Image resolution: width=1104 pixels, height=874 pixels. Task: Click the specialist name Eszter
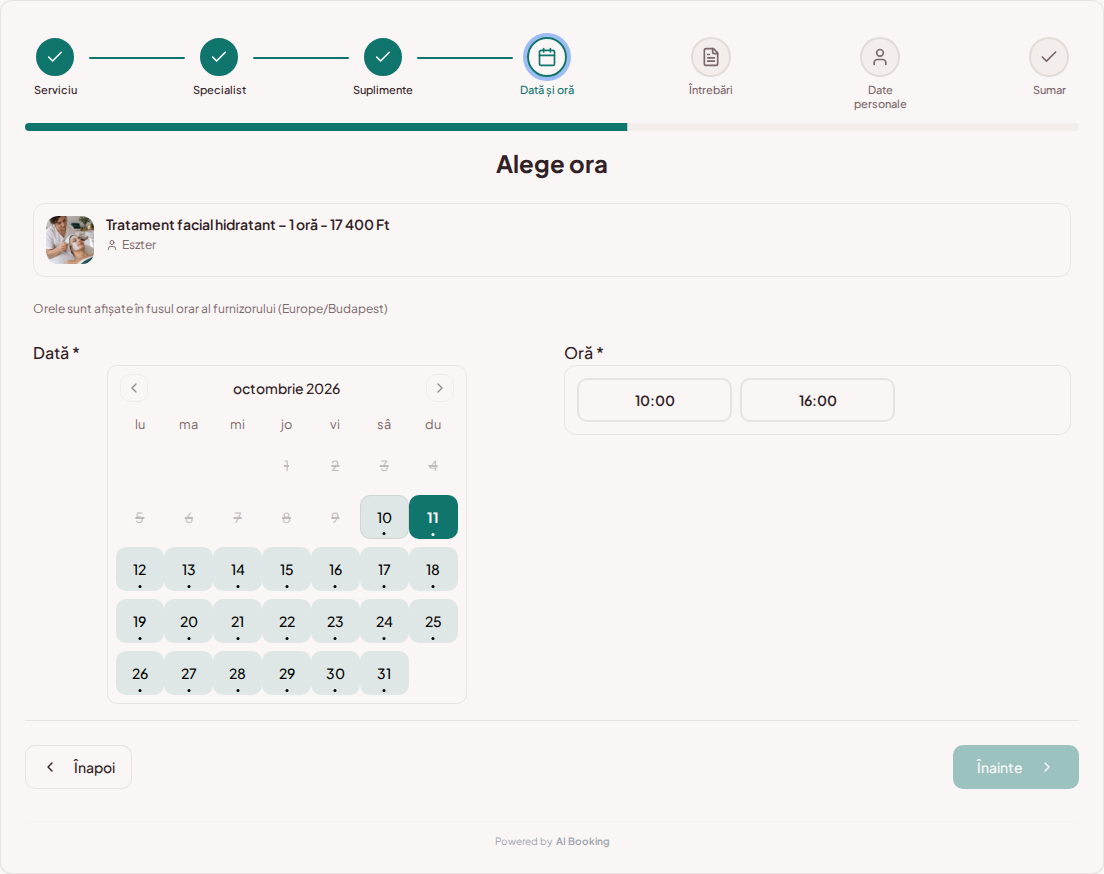coord(139,245)
